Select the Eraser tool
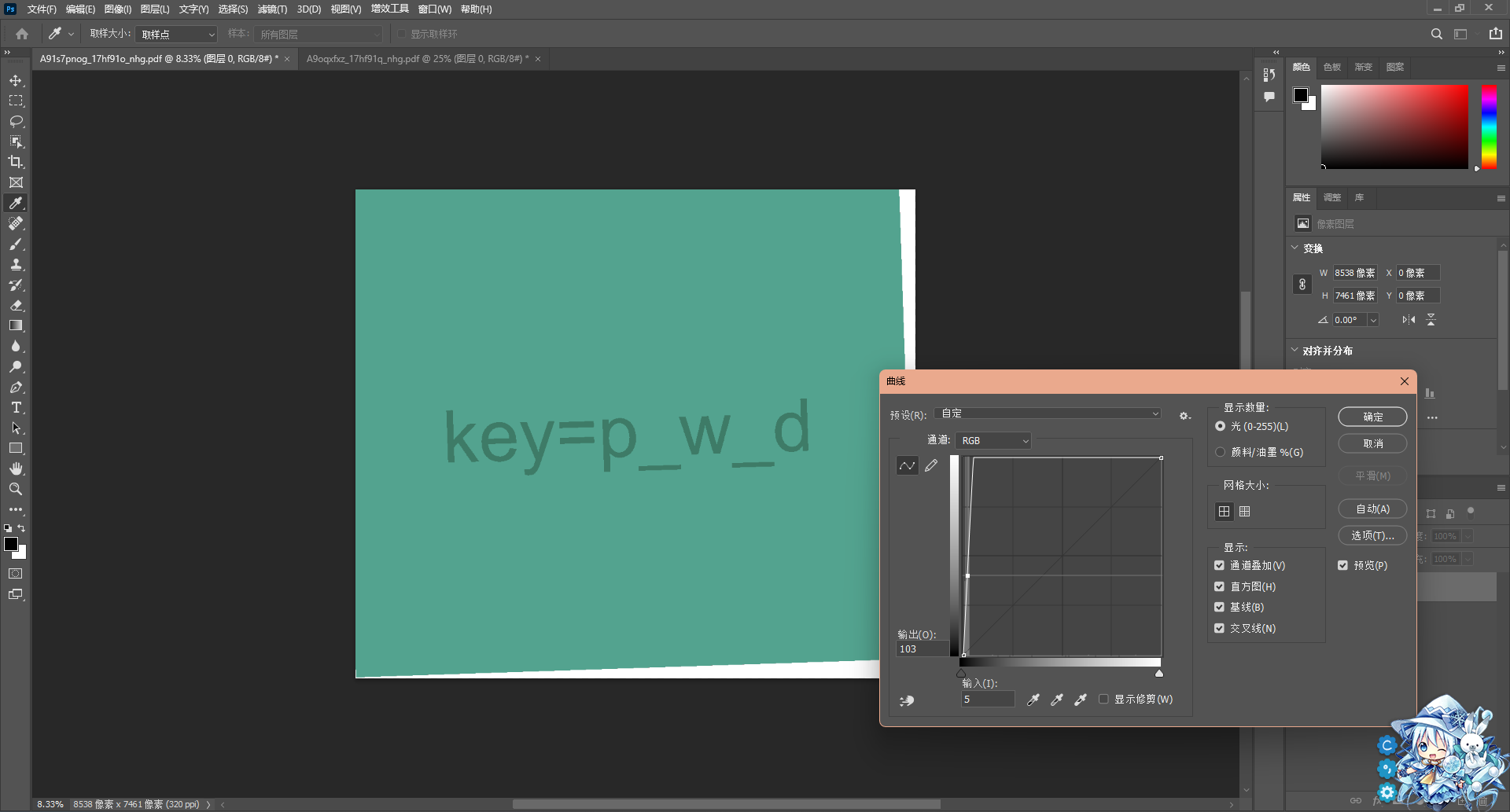This screenshot has width=1510, height=812. pyautogui.click(x=16, y=305)
